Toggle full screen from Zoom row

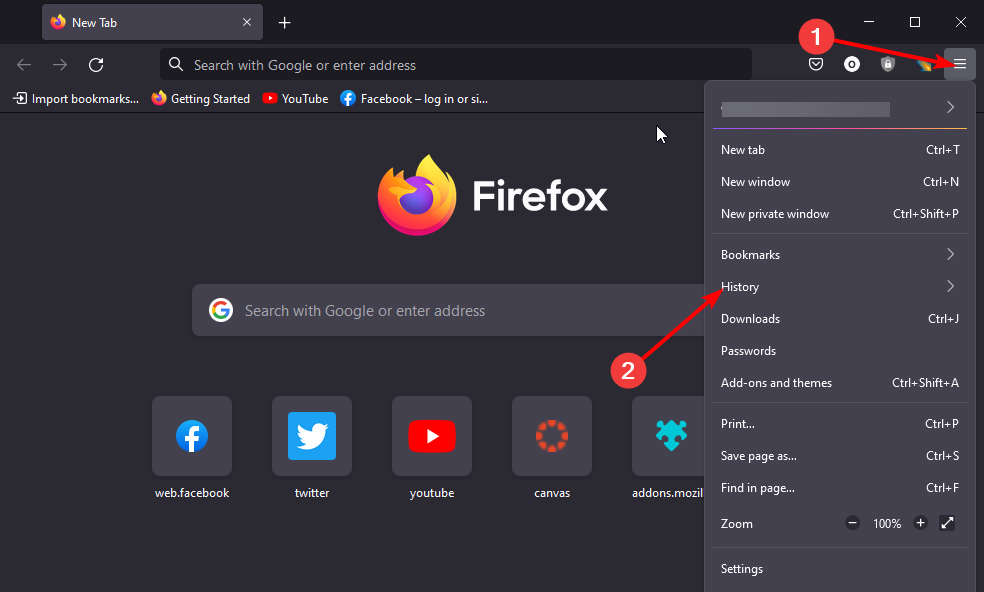(x=947, y=523)
